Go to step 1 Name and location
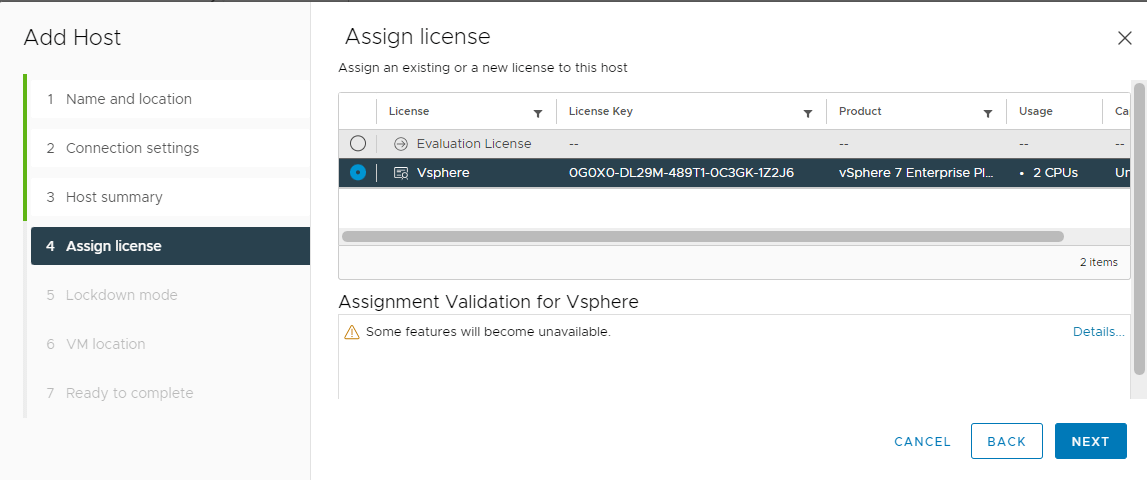The width and height of the screenshot is (1147, 480). 170,99
